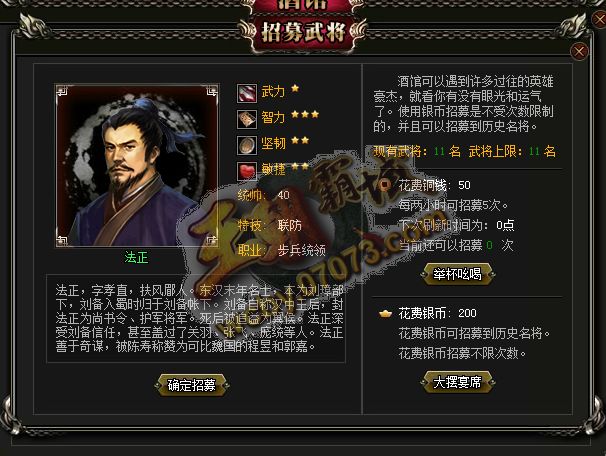The height and width of the screenshot is (456, 606).
Task: Click the 现有武将 11 名 count text
Action: 417,151
